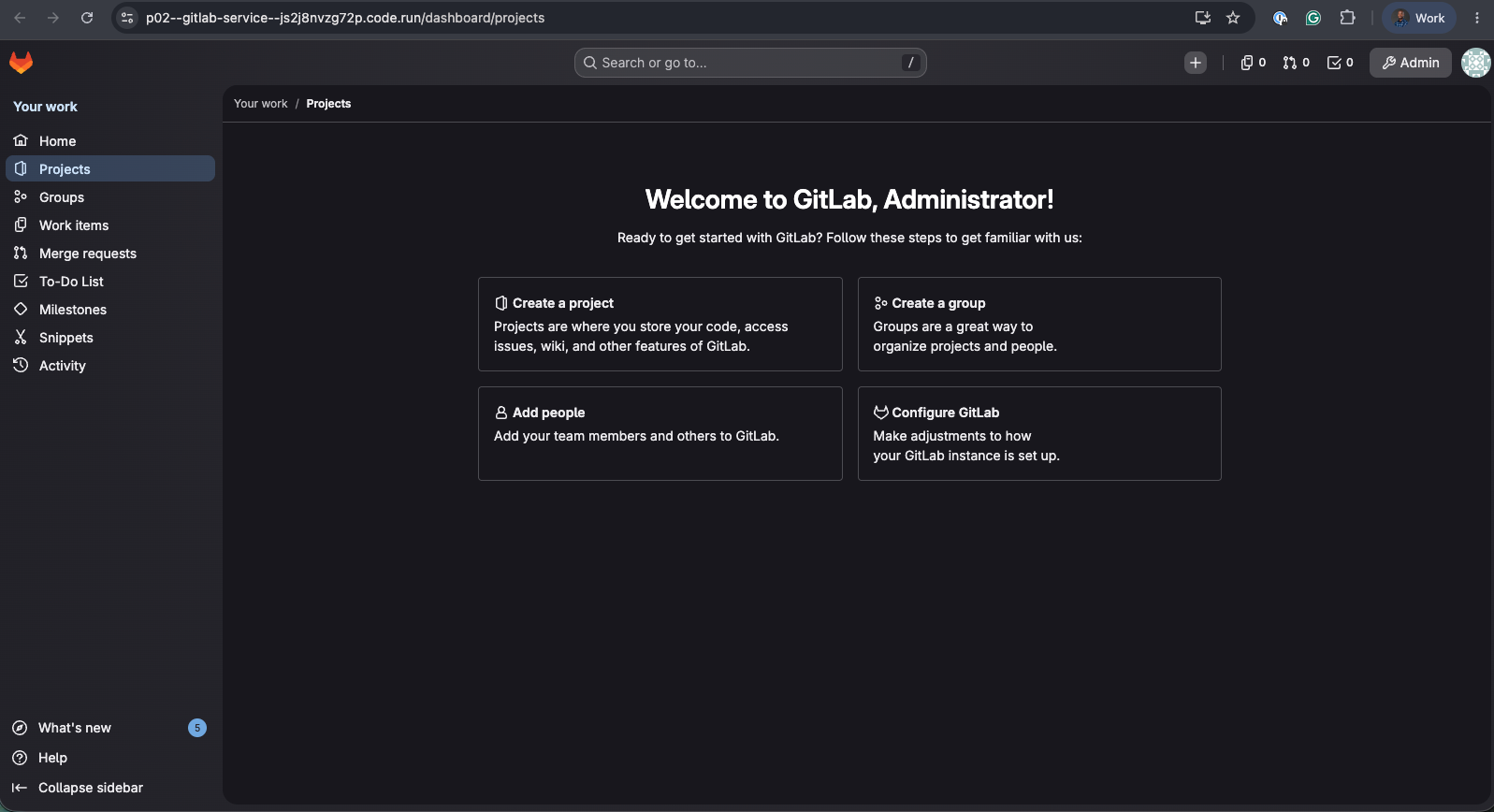Select the Projects sidebar icon
Viewport: 1494px width, 812px height.
coord(21,168)
